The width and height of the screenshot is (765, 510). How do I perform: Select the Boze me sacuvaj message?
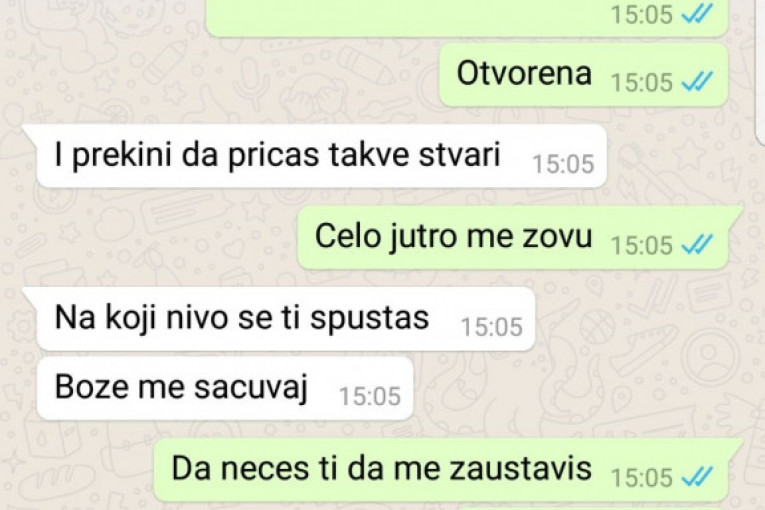[181, 388]
